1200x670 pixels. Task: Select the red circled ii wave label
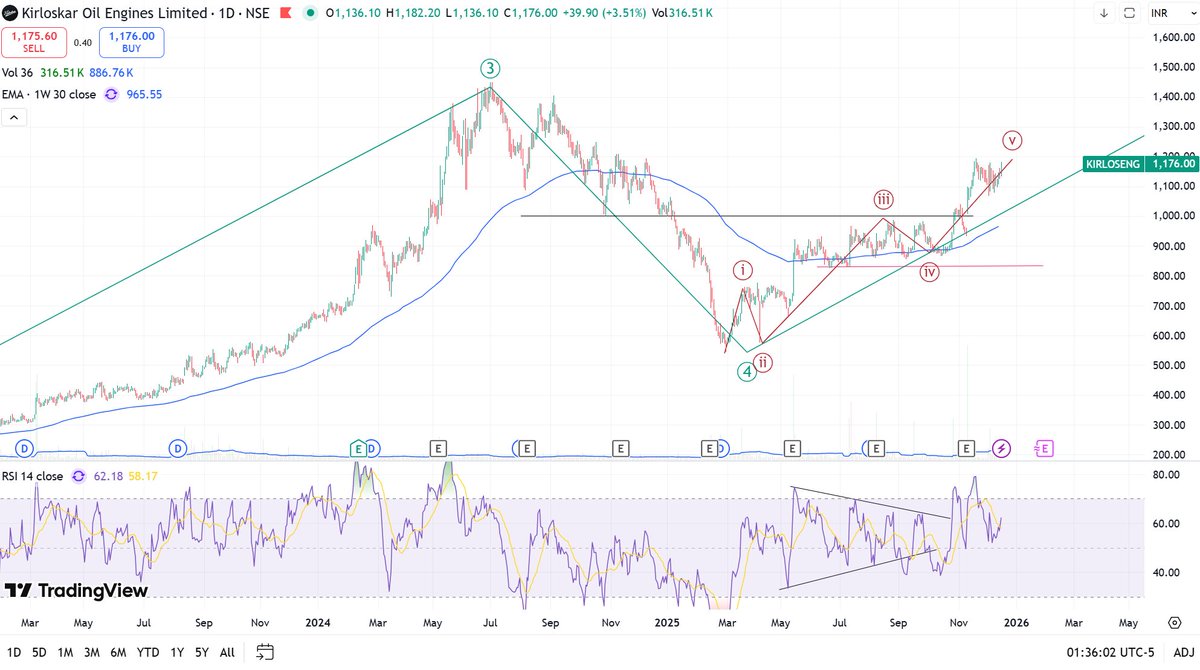point(763,362)
